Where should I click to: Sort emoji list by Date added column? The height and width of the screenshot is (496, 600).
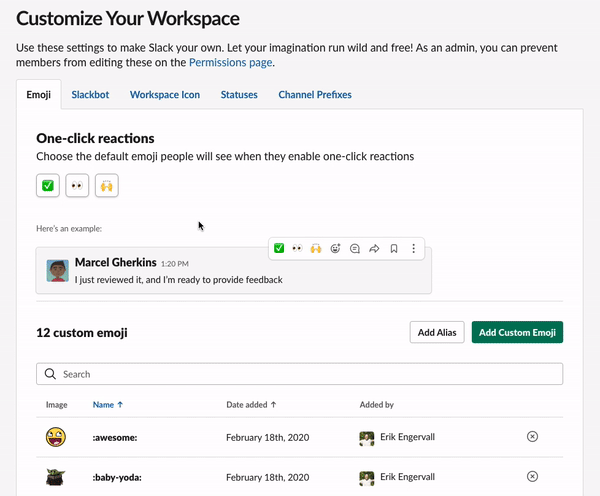point(251,405)
